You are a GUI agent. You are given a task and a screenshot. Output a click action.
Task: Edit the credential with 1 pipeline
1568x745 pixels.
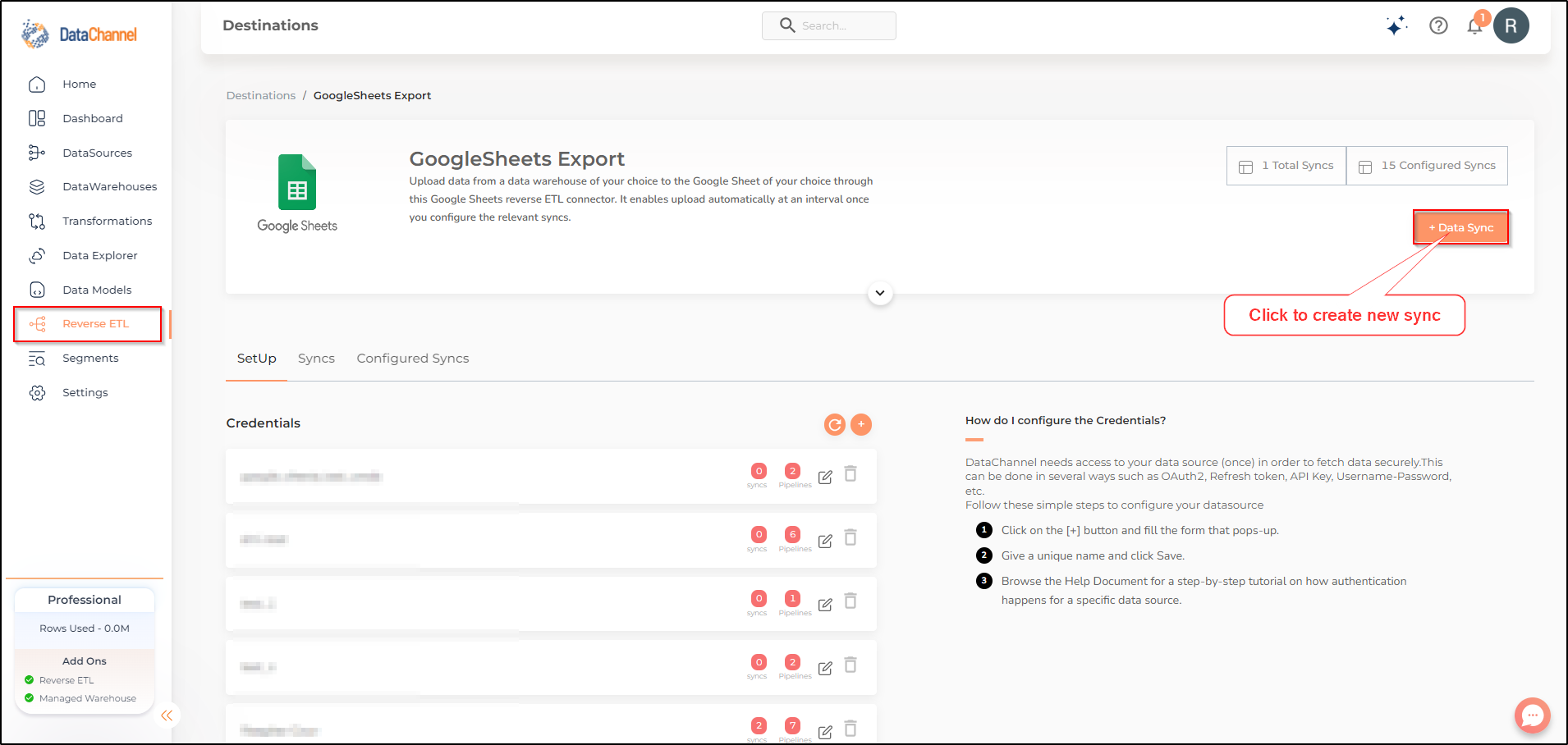tap(825, 605)
